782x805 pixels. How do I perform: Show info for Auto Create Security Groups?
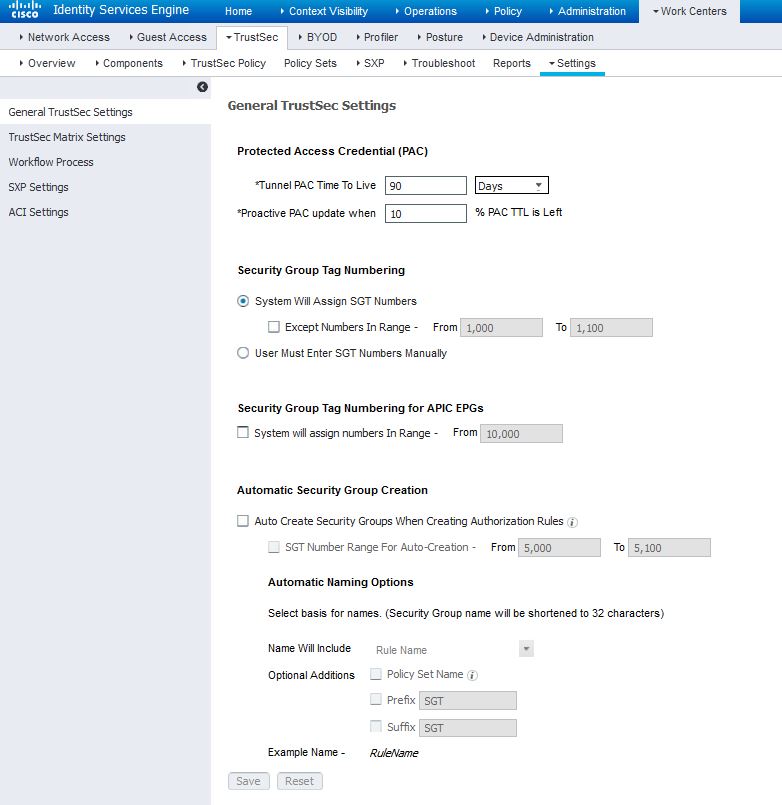tap(572, 522)
